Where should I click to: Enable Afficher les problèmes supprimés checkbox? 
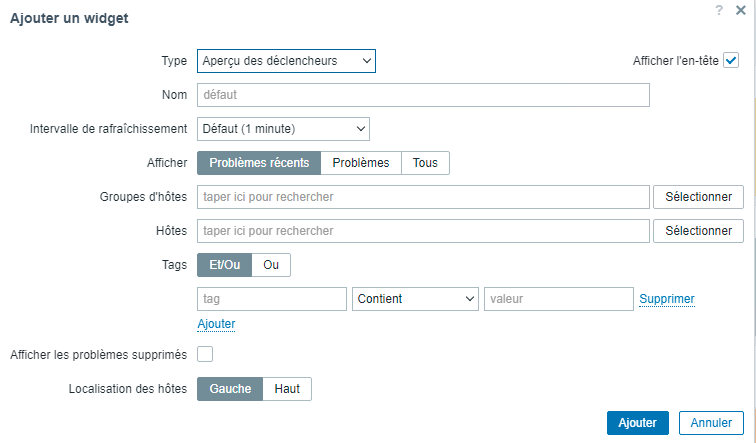point(205,354)
